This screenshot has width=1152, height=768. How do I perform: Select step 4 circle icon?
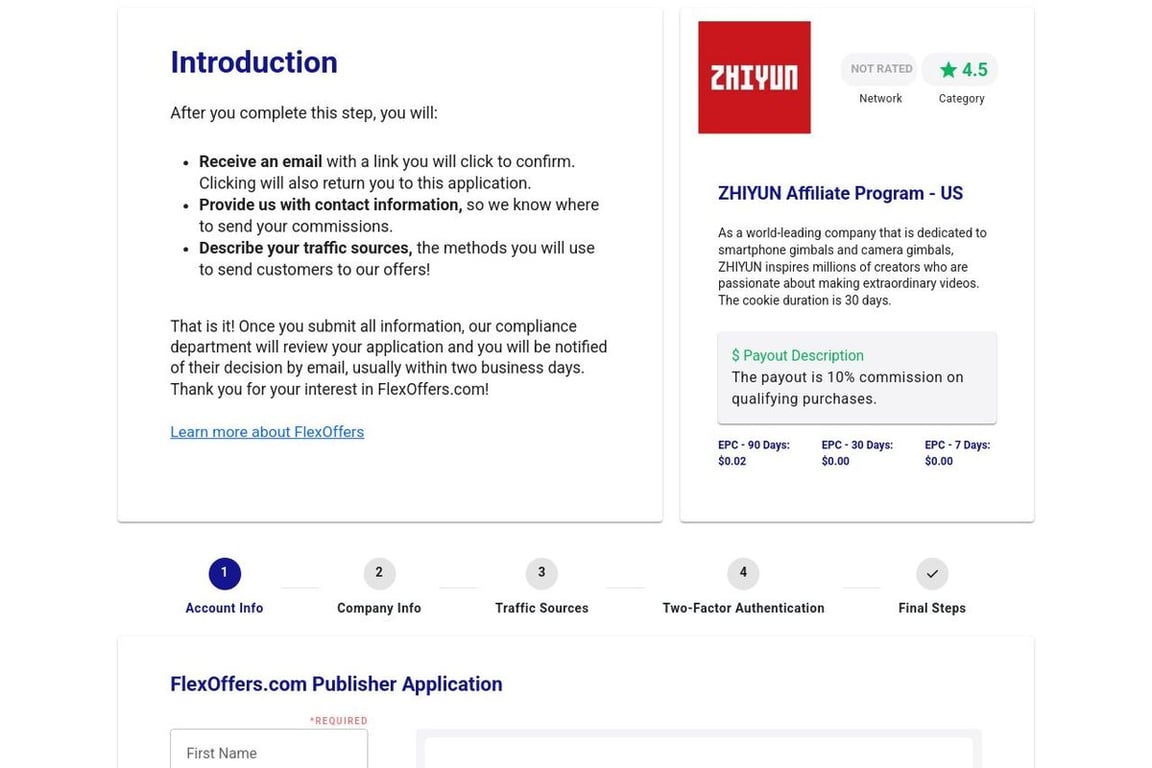point(743,573)
